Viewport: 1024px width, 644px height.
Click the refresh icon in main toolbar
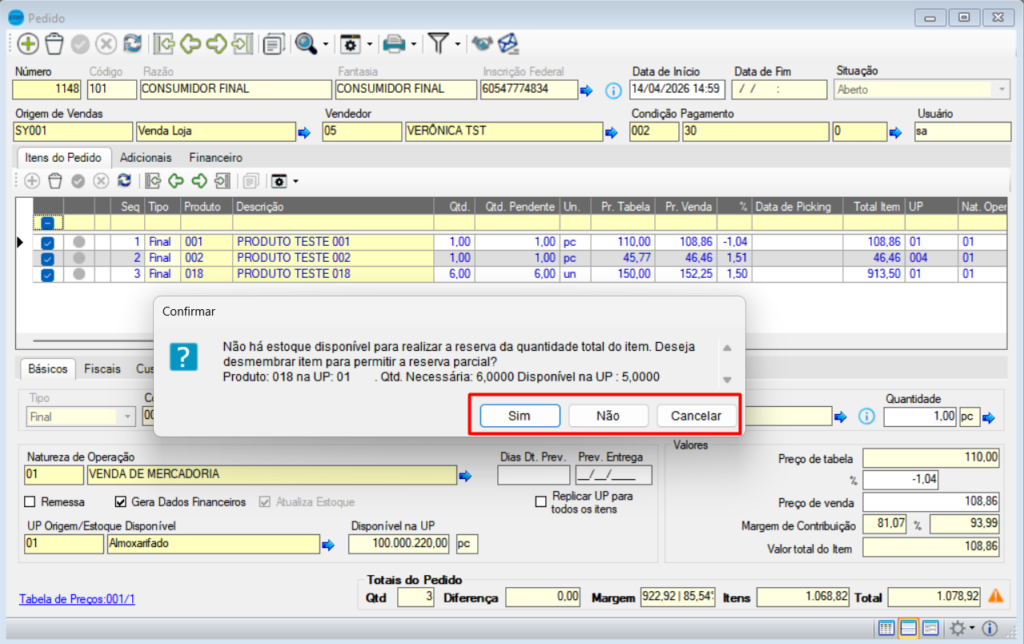click(132, 43)
